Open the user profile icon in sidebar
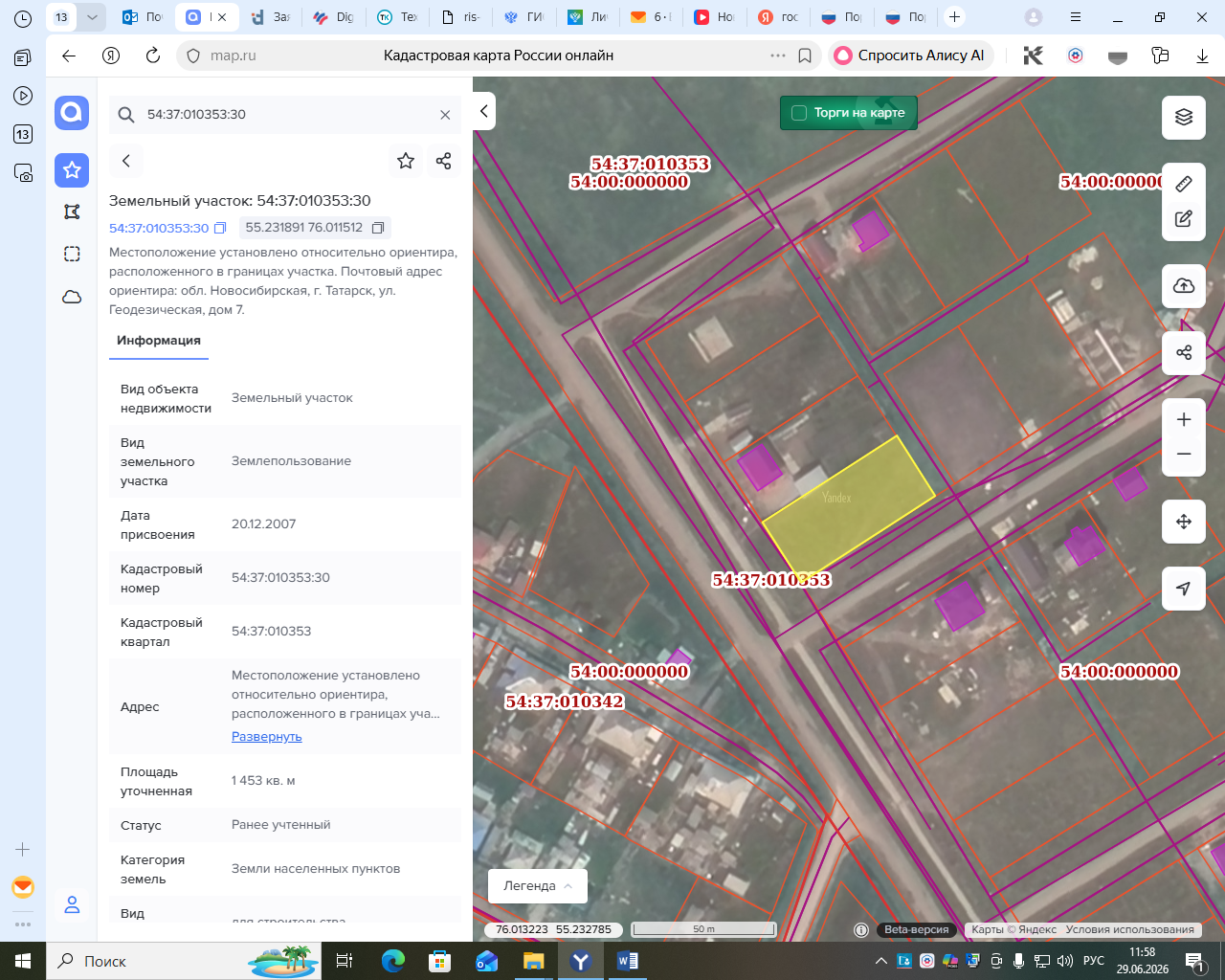Viewport: 1225px width, 980px height. pyautogui.click(x=72, y=904)
